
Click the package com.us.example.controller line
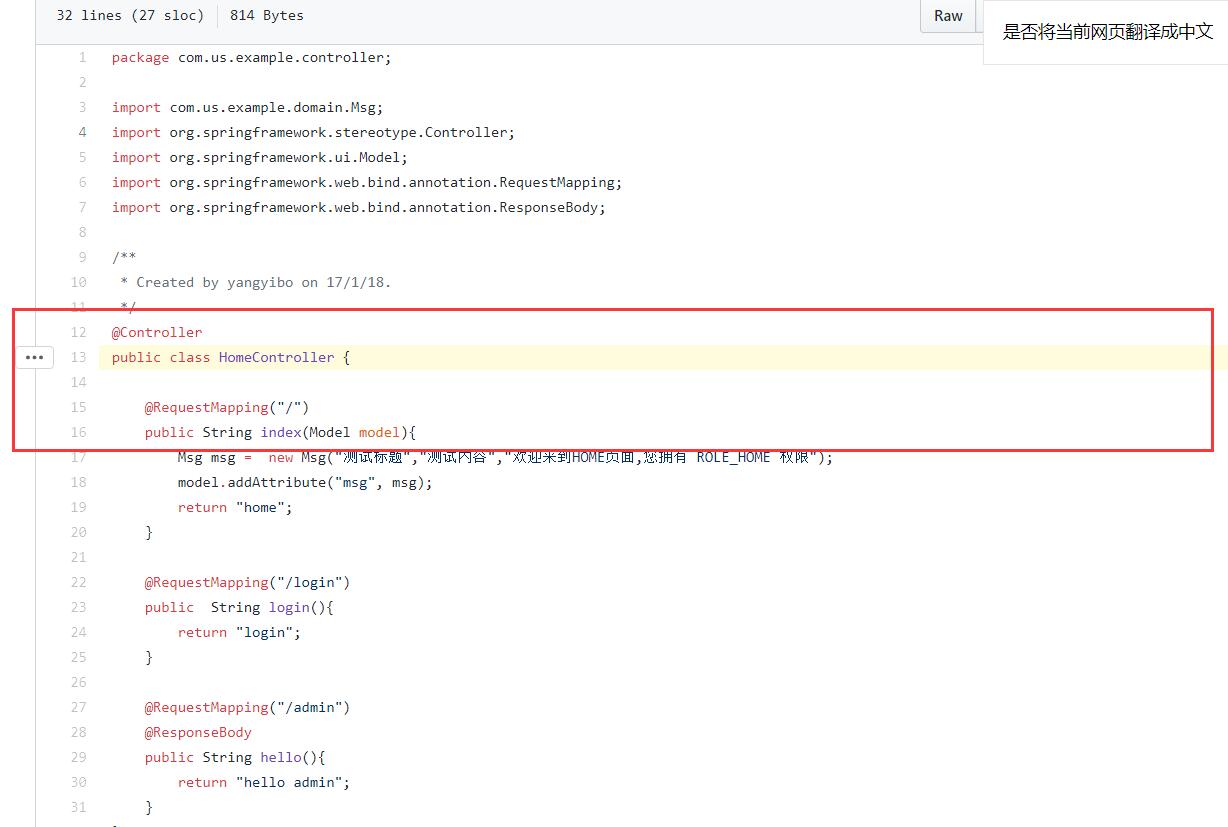tap(251, 58)
